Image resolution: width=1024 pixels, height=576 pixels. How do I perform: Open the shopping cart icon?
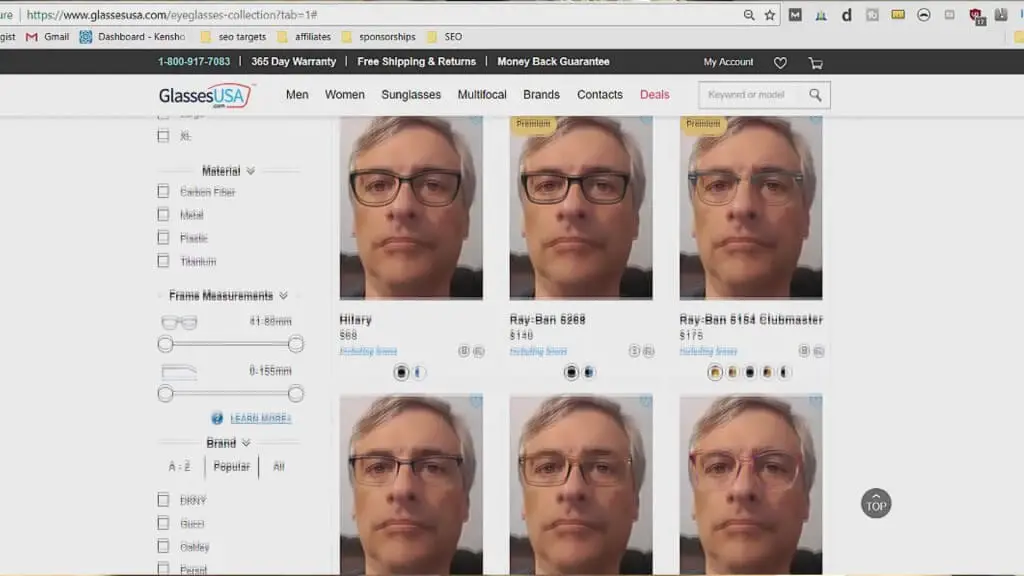[815, 63]
